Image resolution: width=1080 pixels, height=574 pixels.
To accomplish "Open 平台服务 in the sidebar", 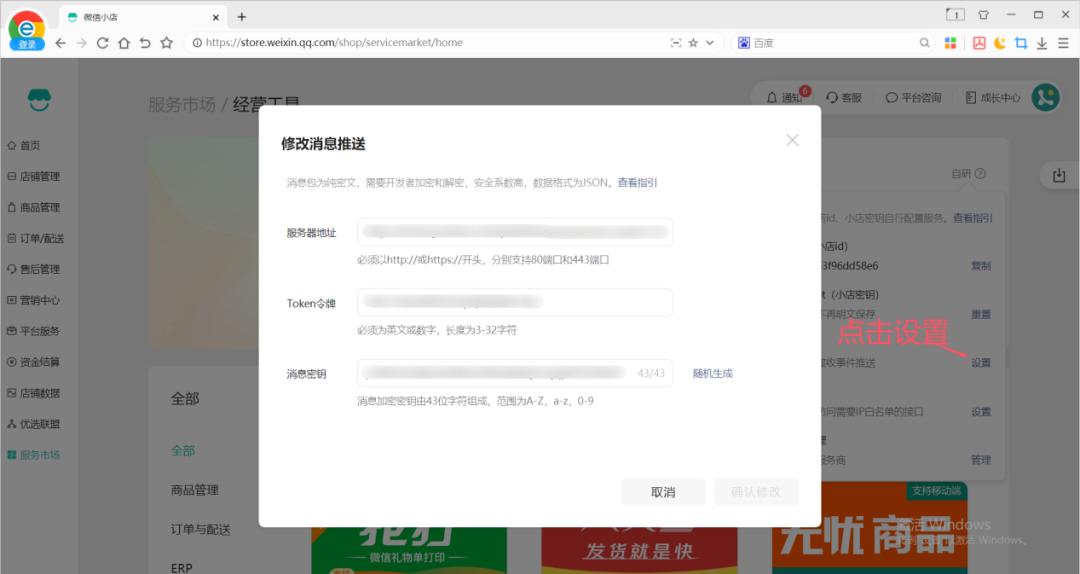I will pos(34,331).
